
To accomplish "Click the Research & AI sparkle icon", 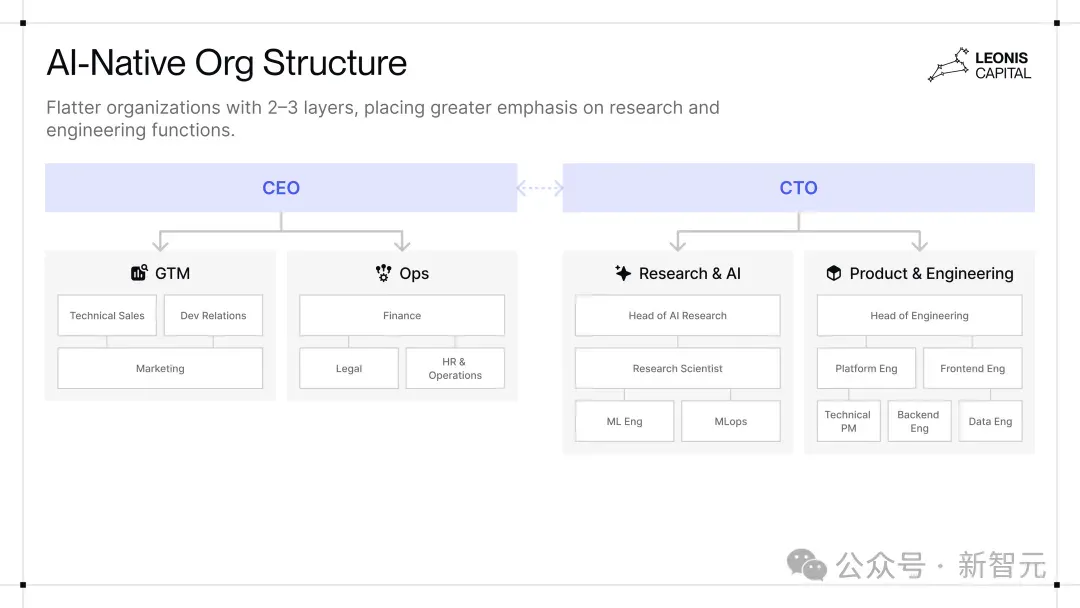I will click(x=623, y=273).
